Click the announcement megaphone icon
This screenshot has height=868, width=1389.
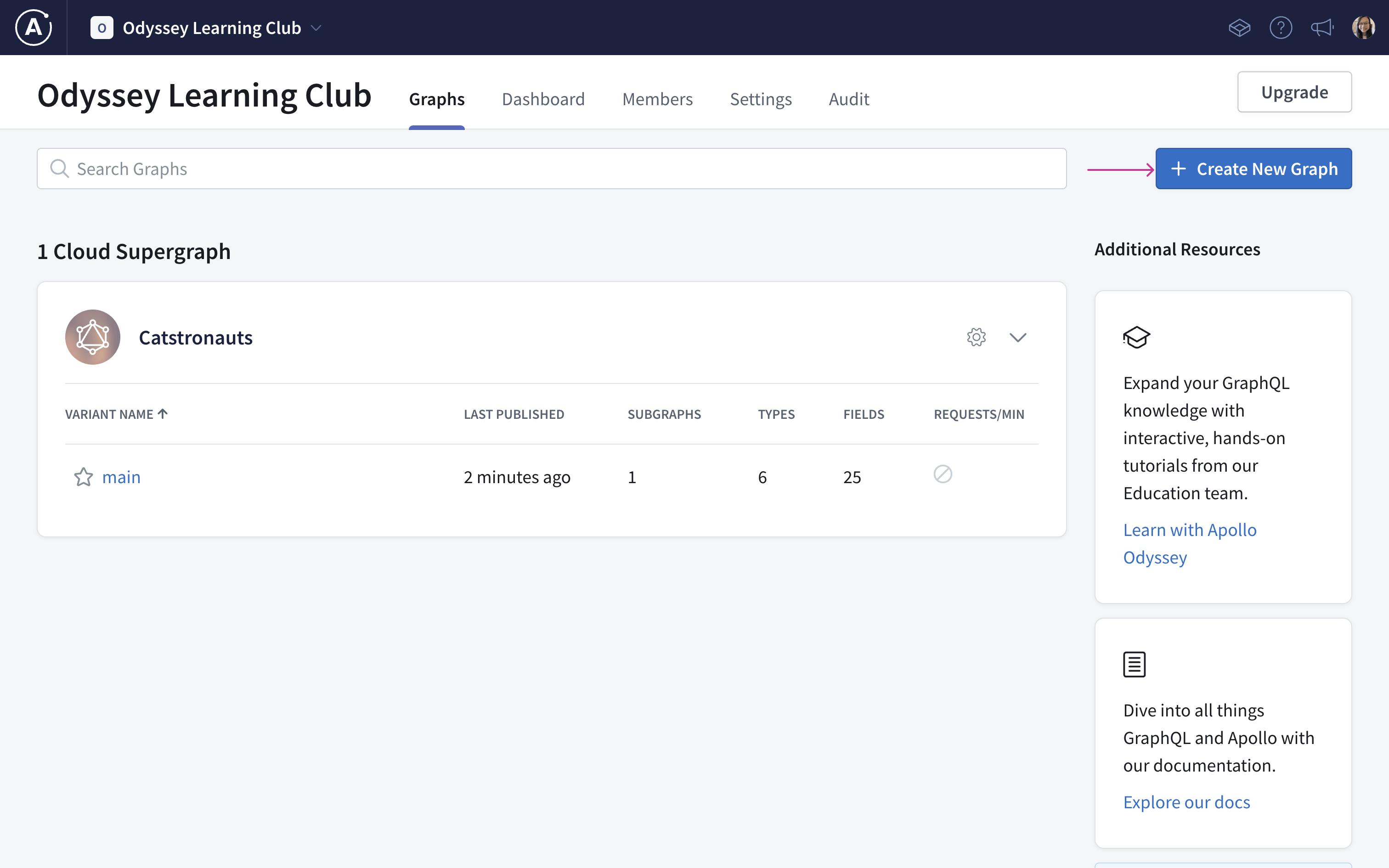(1322, 27)
